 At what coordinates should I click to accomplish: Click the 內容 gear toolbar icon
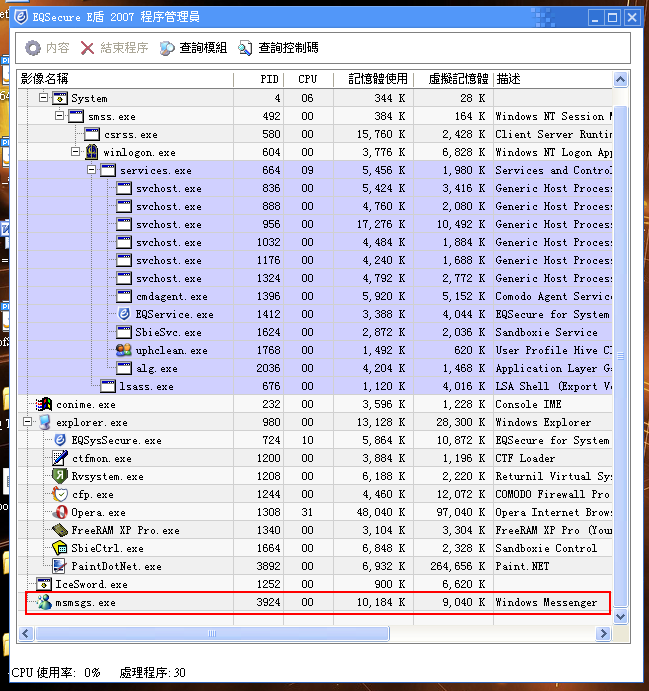33,48
